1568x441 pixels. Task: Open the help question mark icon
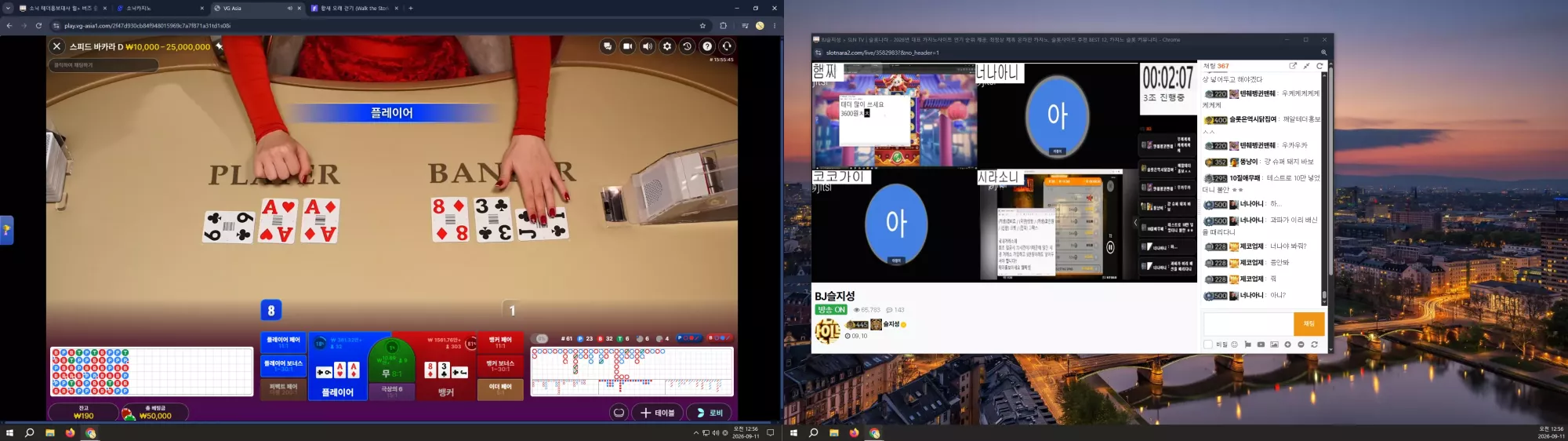707,46
